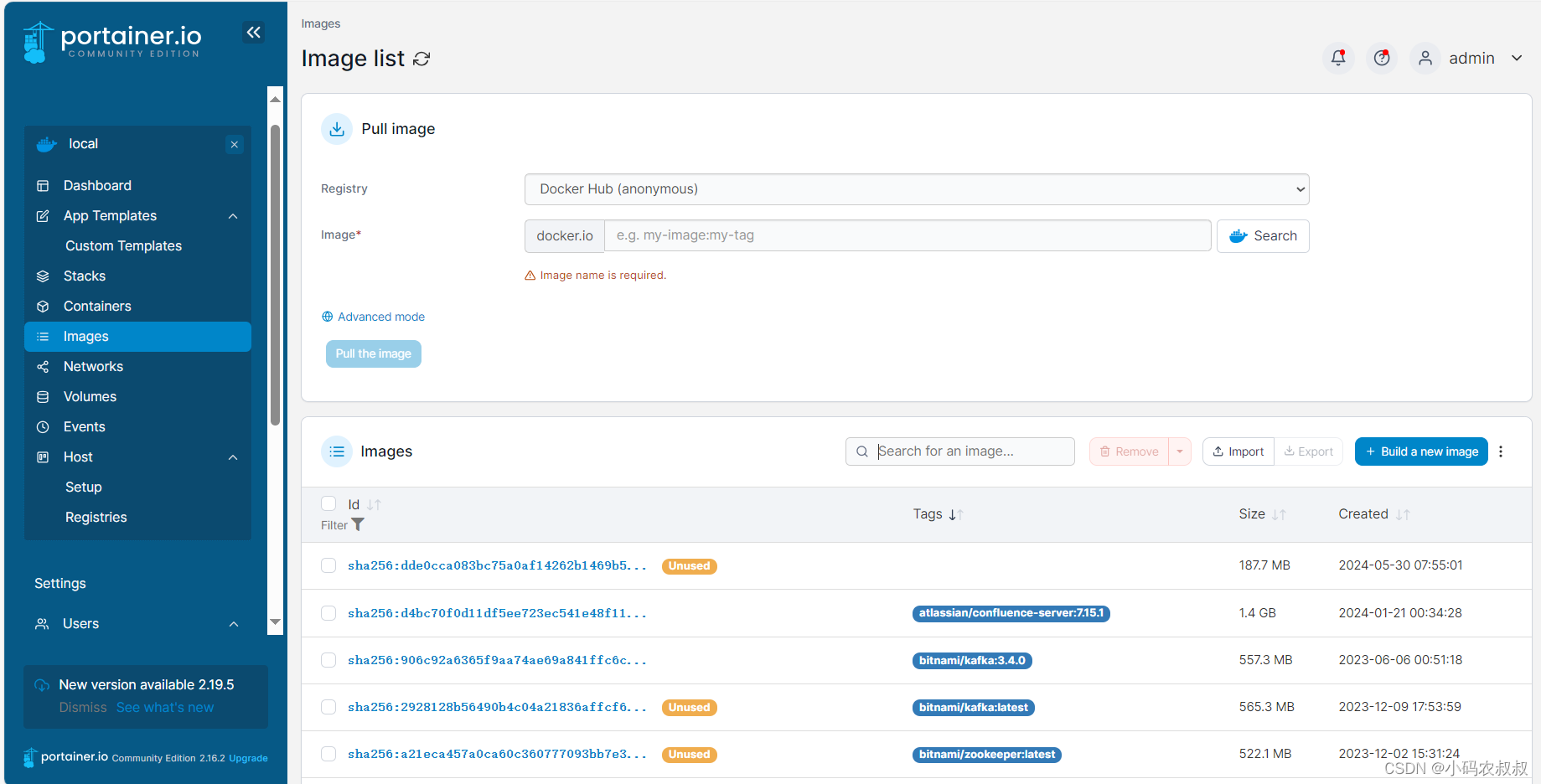1541x784 pixels.
Task: Open Custom Templates in the sidebar
Action: (x=123, y=246)
